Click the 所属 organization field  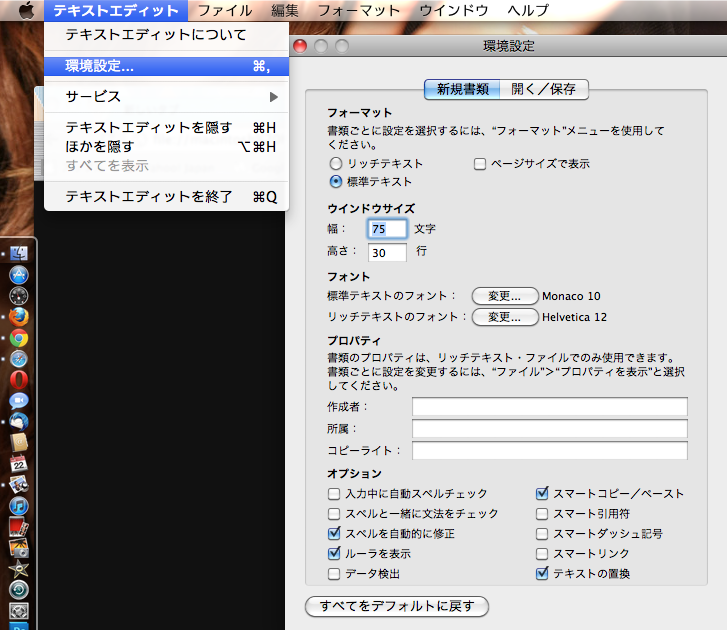pos(549,428)
